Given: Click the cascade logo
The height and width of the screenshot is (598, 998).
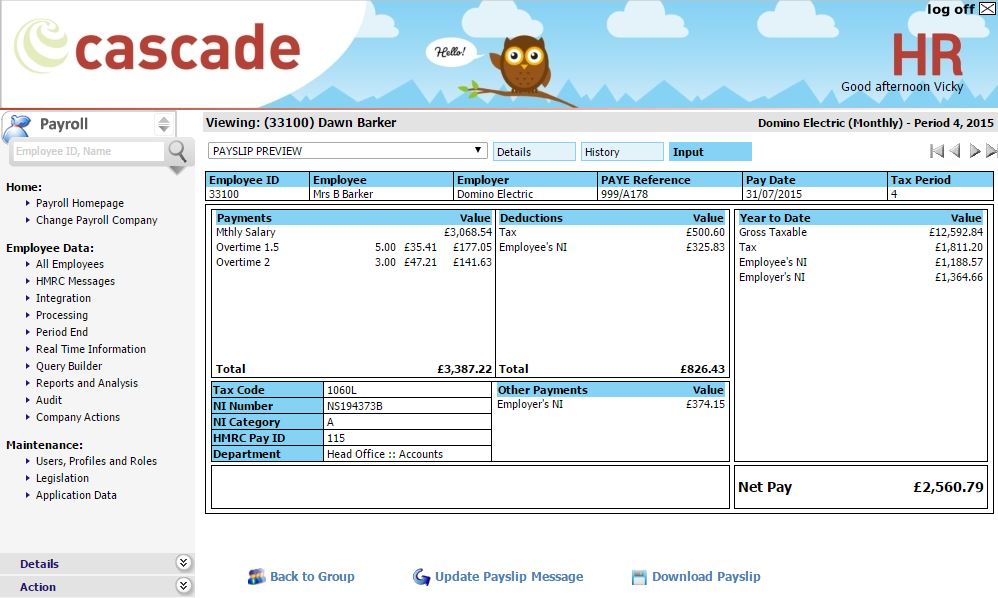Looking at the screenshot, I should pyautogui.click(x=157, y=47).
